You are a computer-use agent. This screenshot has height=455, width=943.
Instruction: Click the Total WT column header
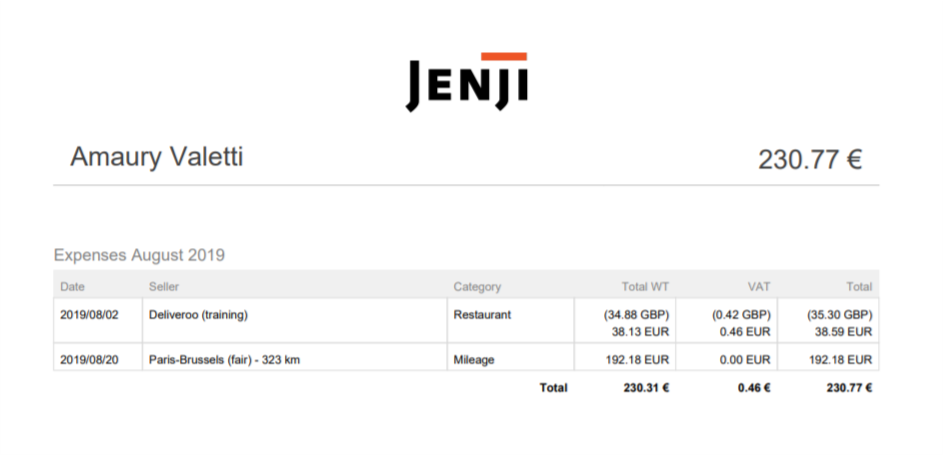pos(645,287)
